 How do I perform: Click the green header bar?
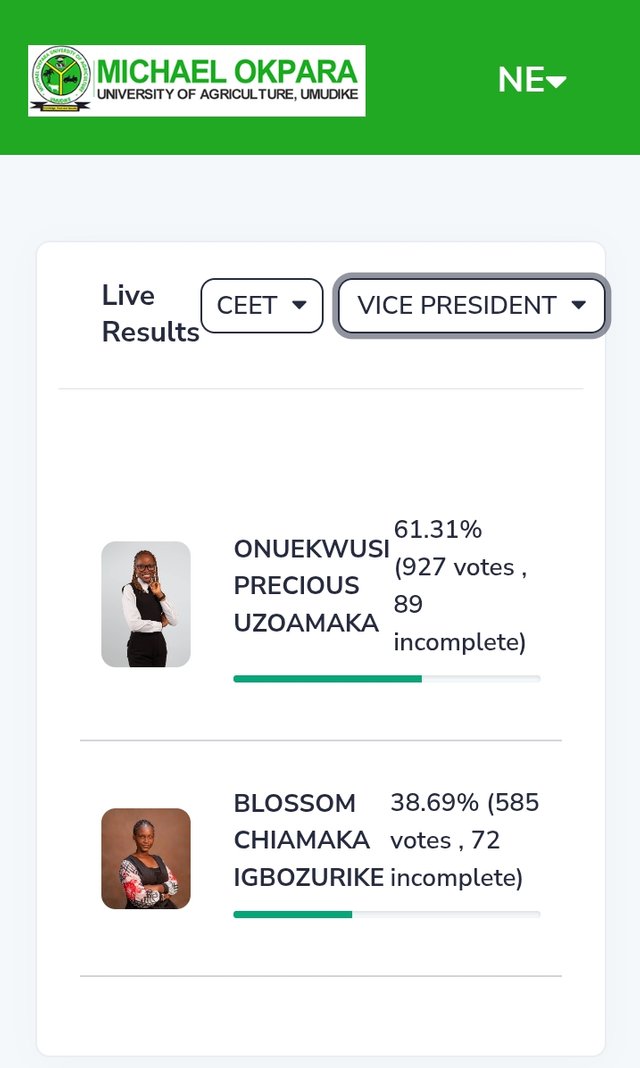click(x=320, y=77)
